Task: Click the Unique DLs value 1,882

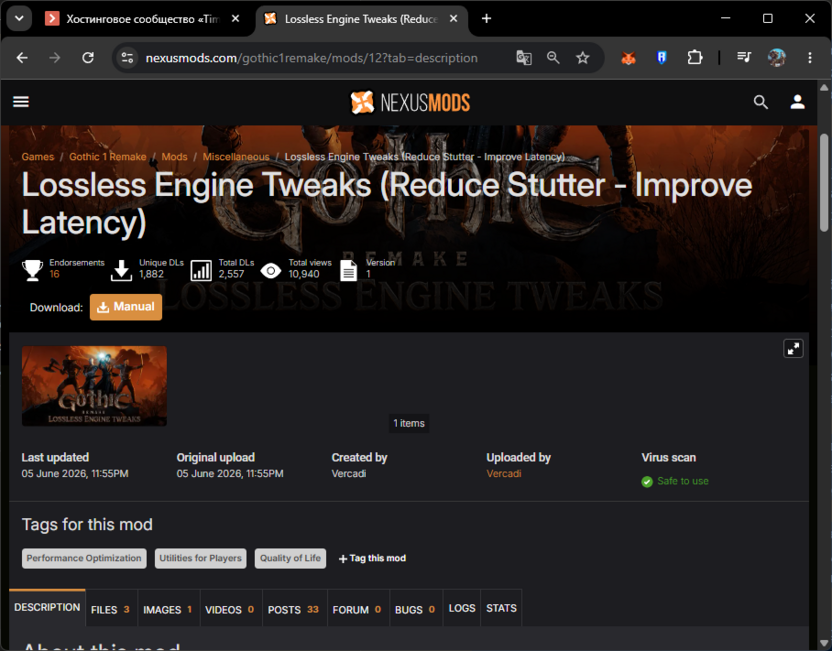Action: [151, 274]
